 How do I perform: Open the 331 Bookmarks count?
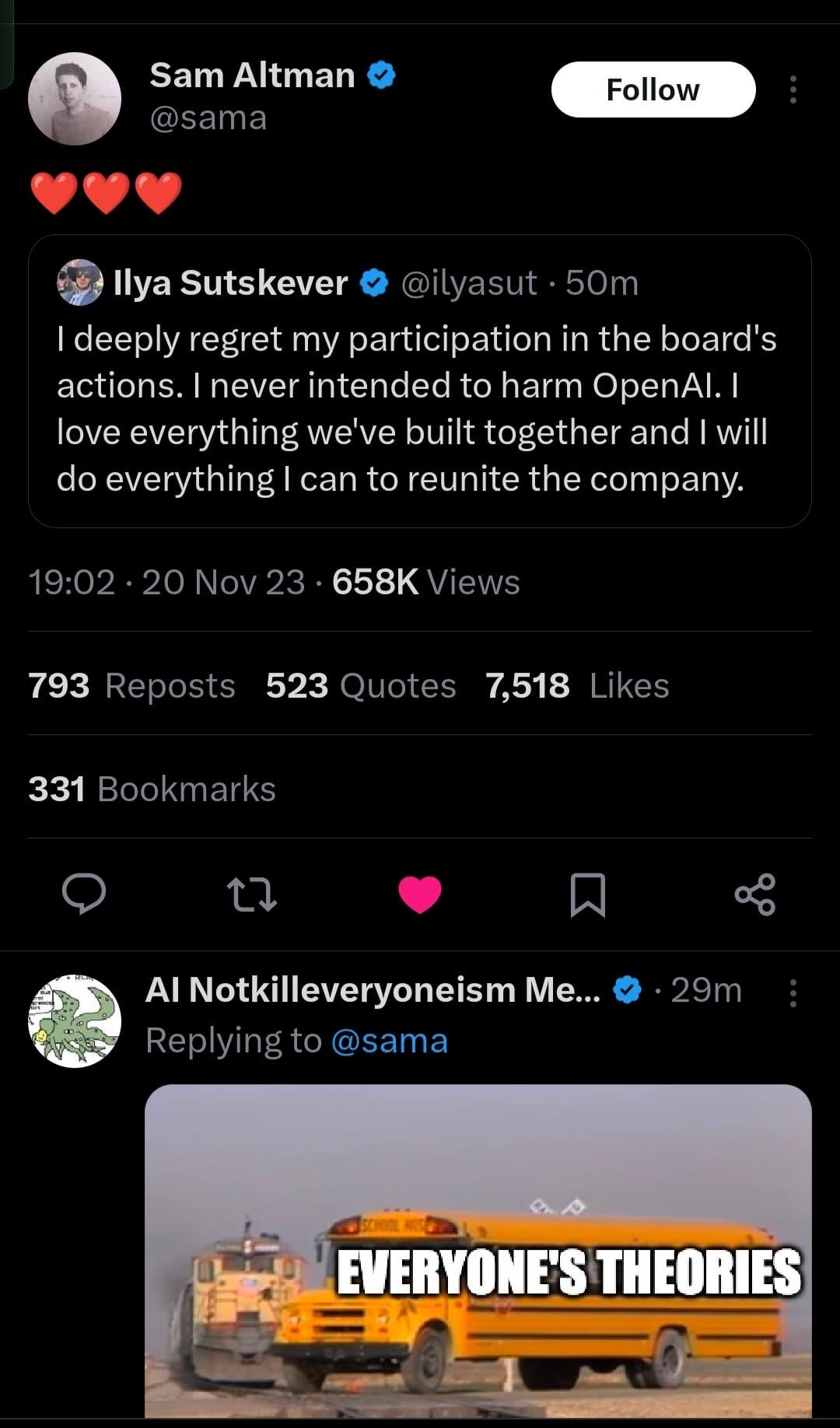coord(152,789)
